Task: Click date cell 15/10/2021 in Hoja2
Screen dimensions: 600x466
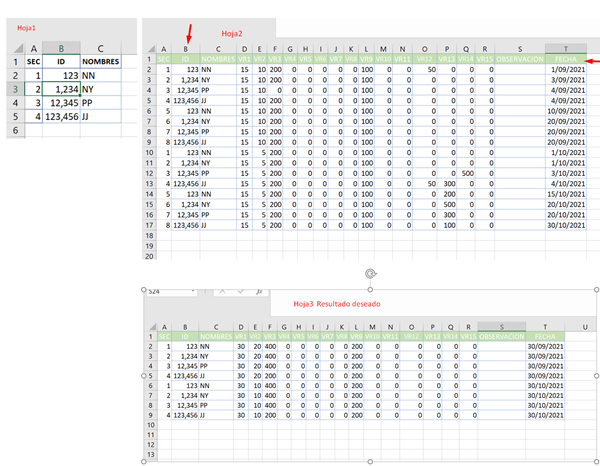Action: tap(566, 194)
